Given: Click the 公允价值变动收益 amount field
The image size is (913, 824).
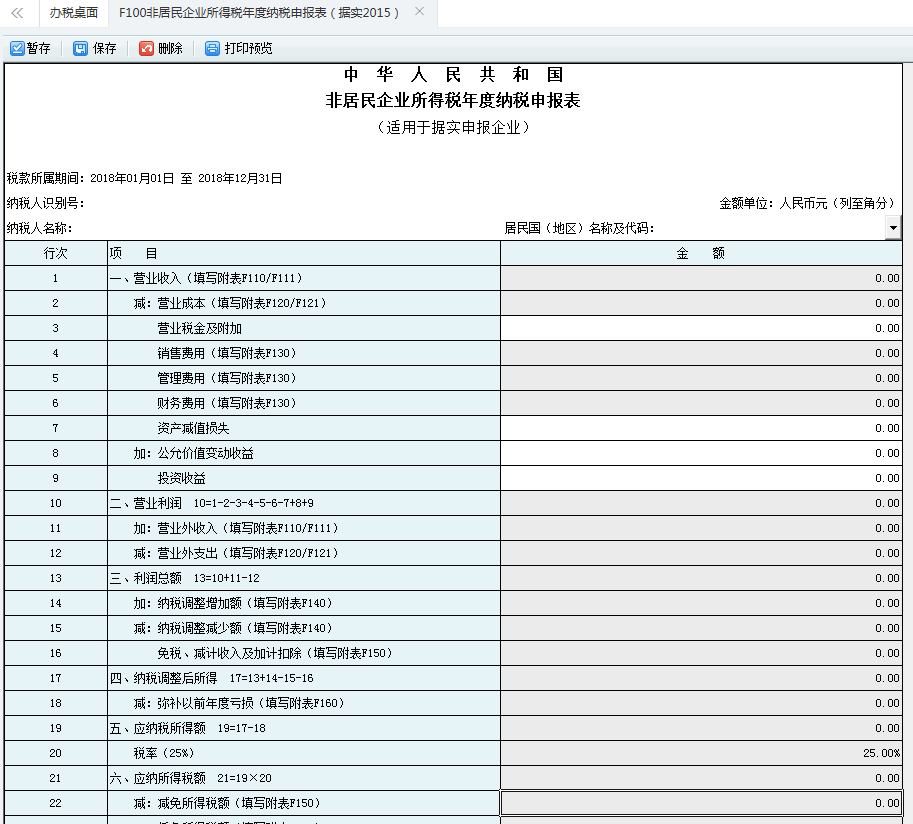Looking at the screenshot, I should pyautogui.click(x=700, y=452).
